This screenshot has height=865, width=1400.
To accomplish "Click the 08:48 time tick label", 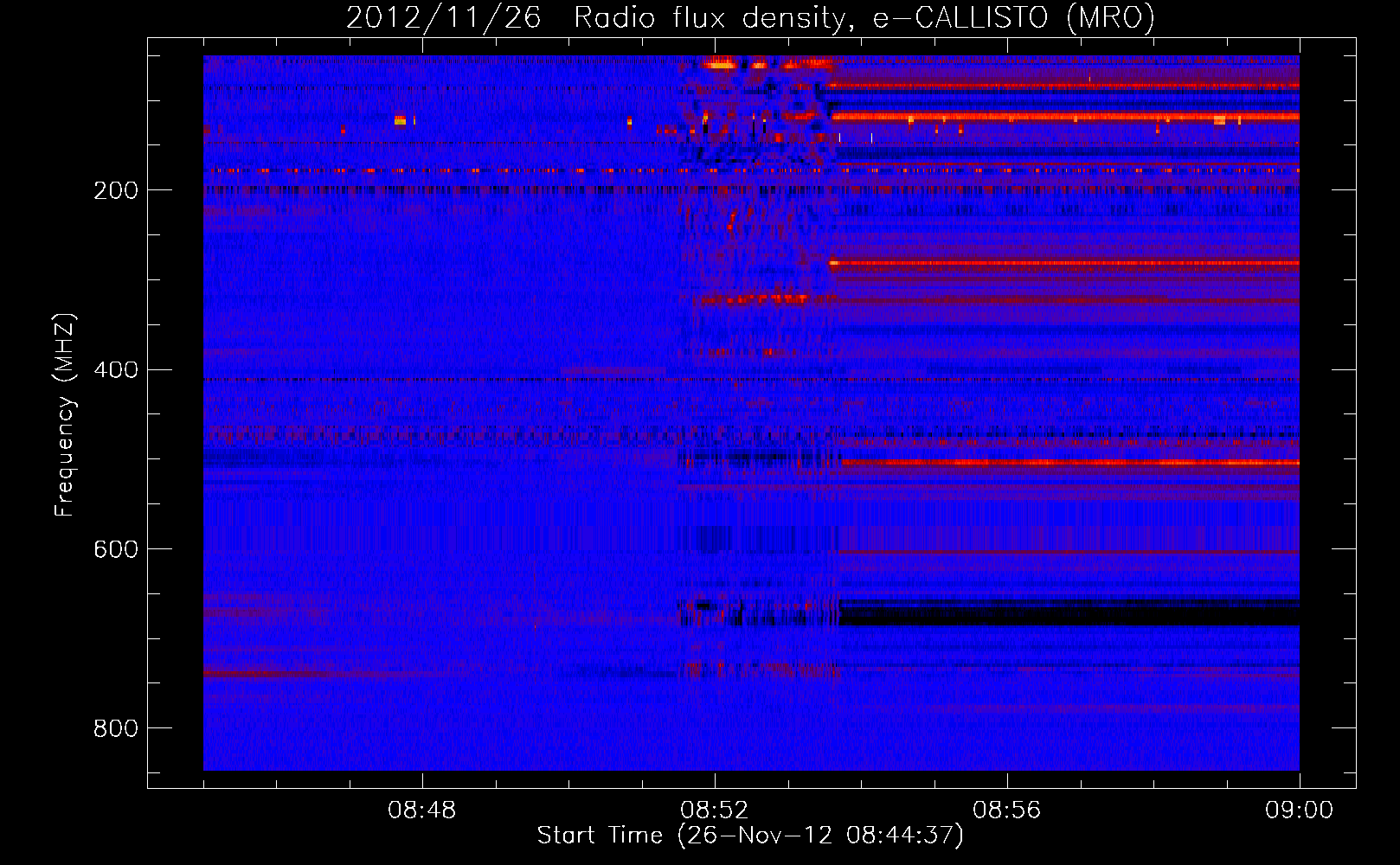I will tap(422, 811).
